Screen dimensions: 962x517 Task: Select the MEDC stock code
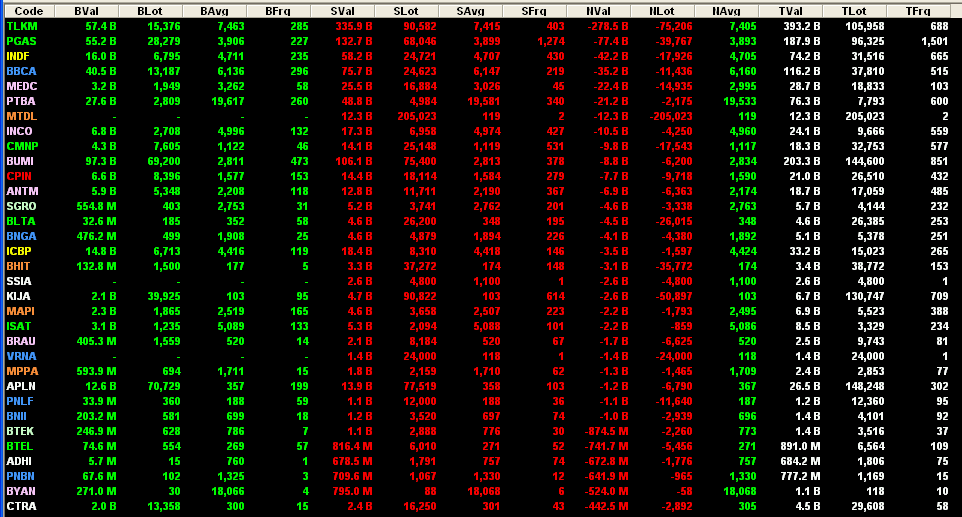(x=21, y=86)
